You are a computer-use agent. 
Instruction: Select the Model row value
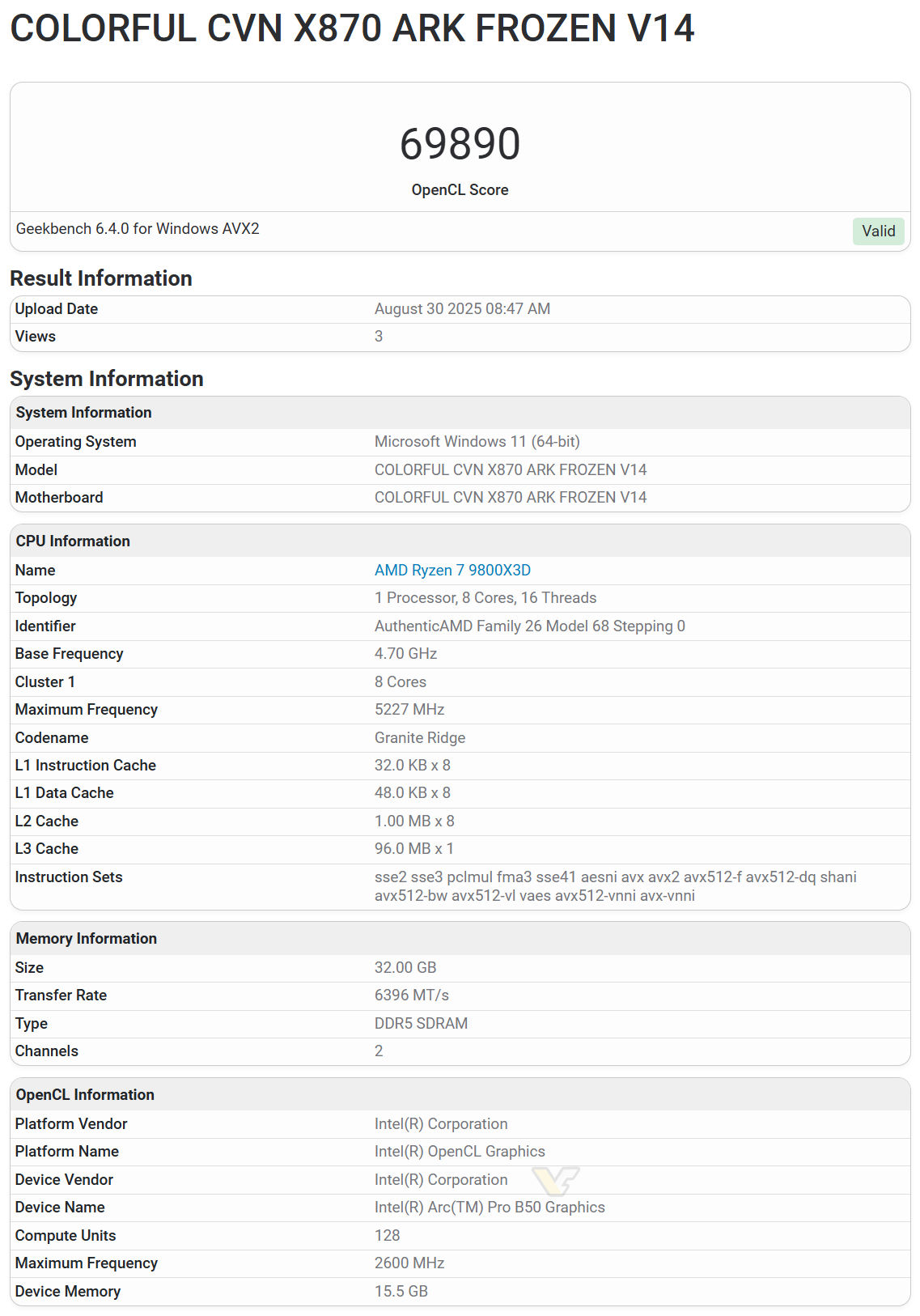click(x=511, y=470)
